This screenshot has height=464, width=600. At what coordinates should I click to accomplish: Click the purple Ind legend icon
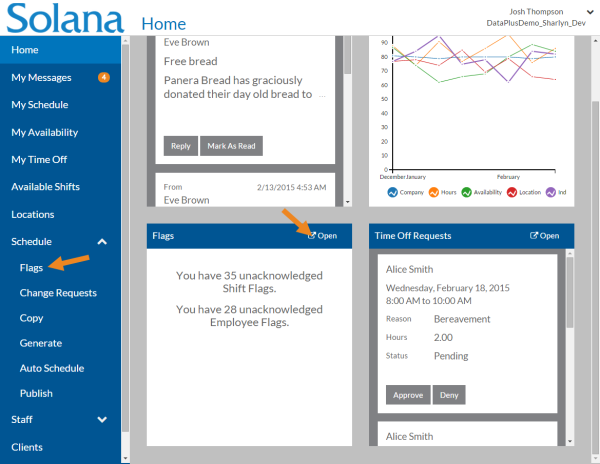[x=549, y=192]
